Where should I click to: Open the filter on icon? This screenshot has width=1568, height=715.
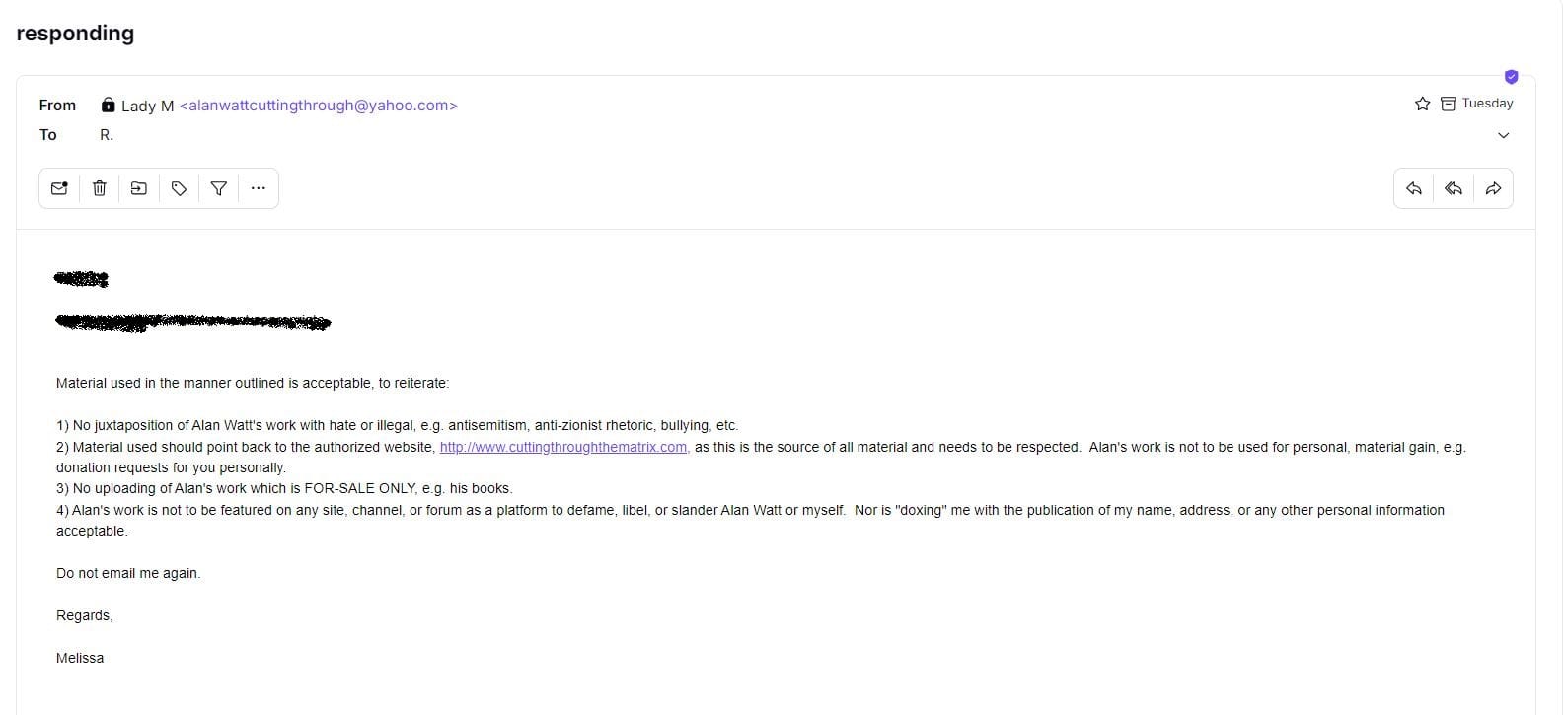coord(219,188)
